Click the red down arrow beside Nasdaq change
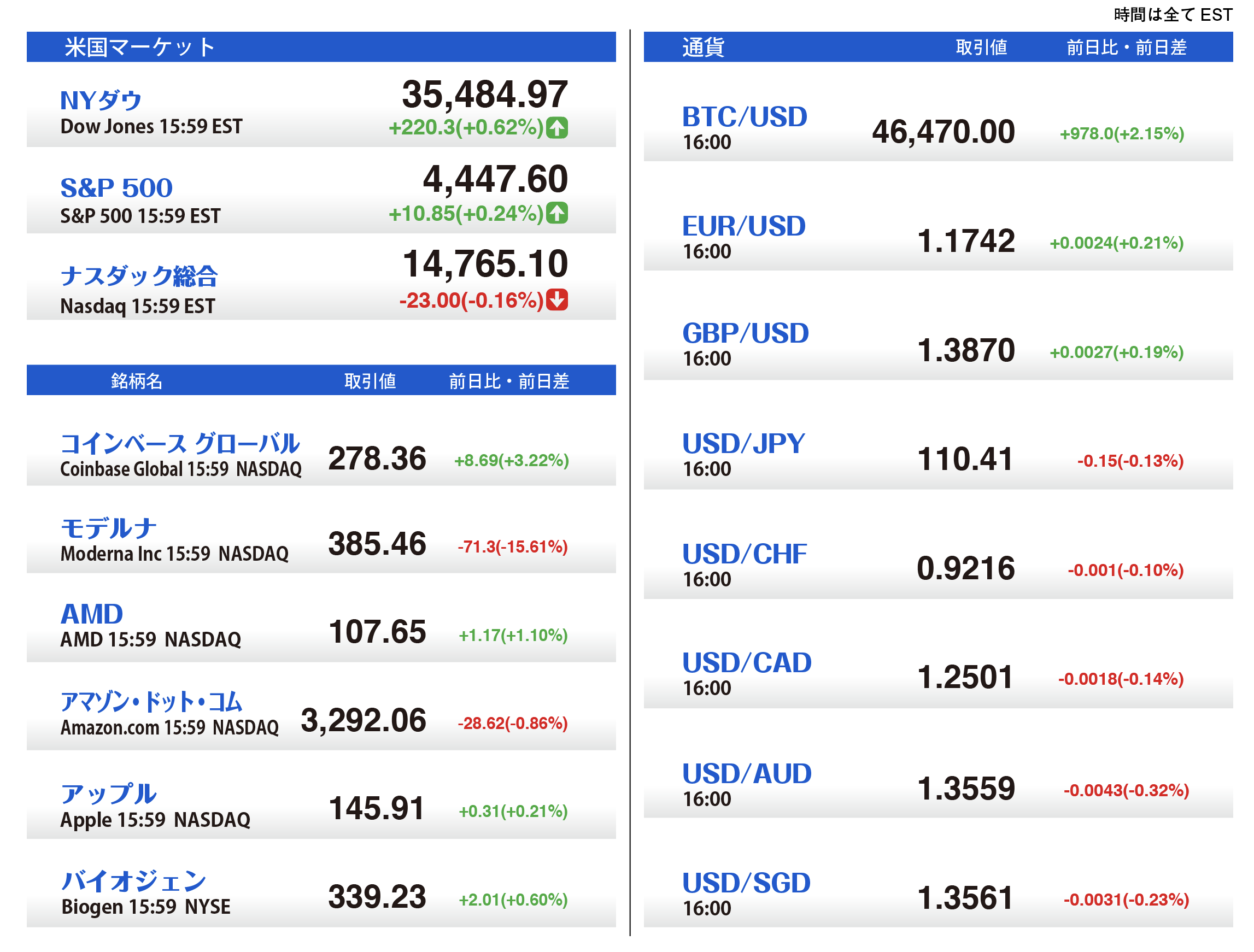The height and width of the screenshot is (952, 1254). pos(556,300)
